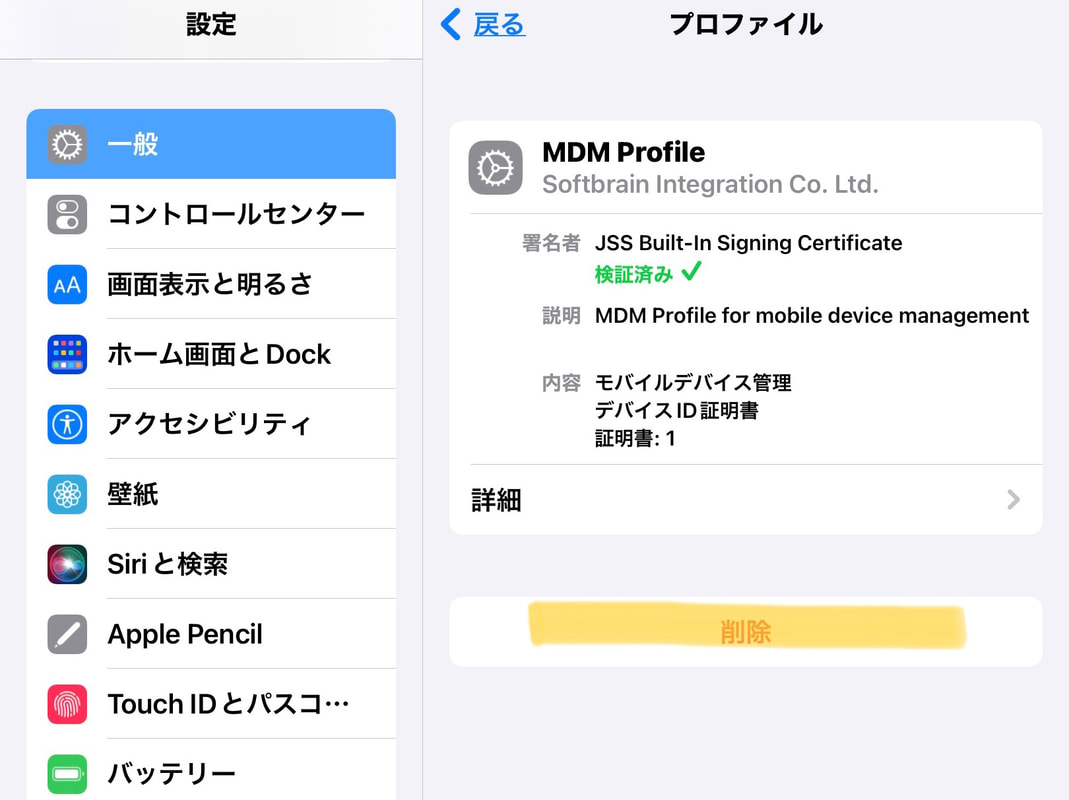The image size is (1069, 800).
Task: Open the Touch IDとパスコード row
Action: point(211,704)
